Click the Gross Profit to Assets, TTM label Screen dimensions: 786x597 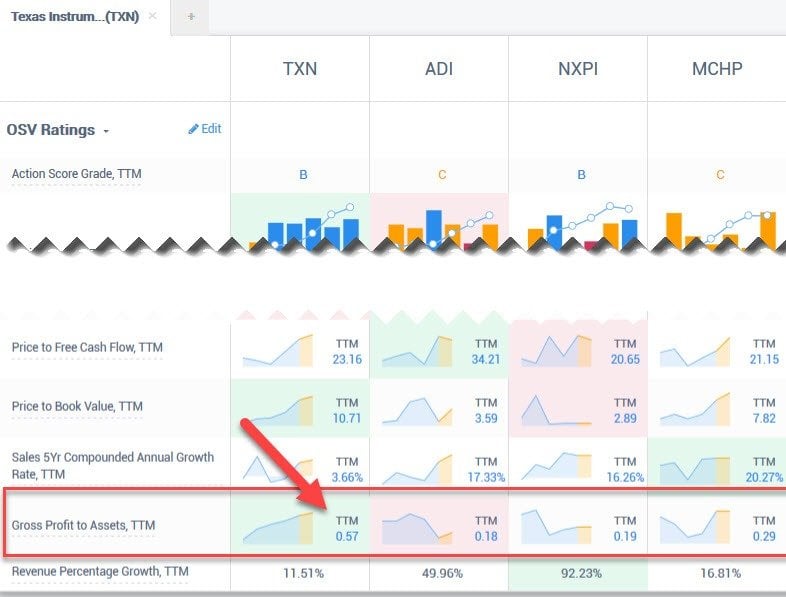point(83,525)
